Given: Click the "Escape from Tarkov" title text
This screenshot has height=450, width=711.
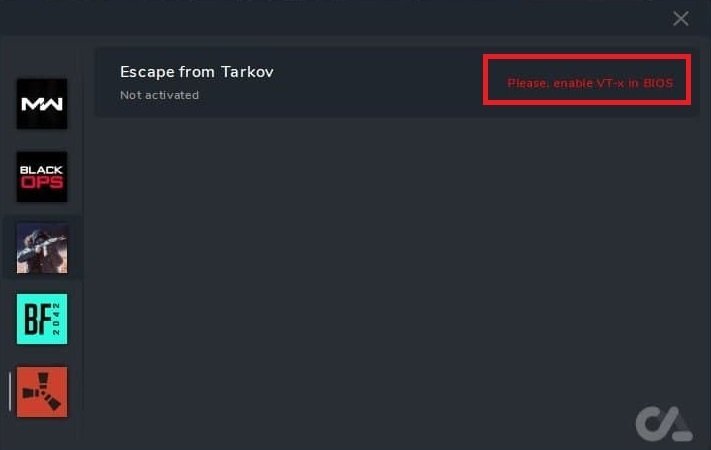Looking at the screenshot, I should [x=196, y=72].
